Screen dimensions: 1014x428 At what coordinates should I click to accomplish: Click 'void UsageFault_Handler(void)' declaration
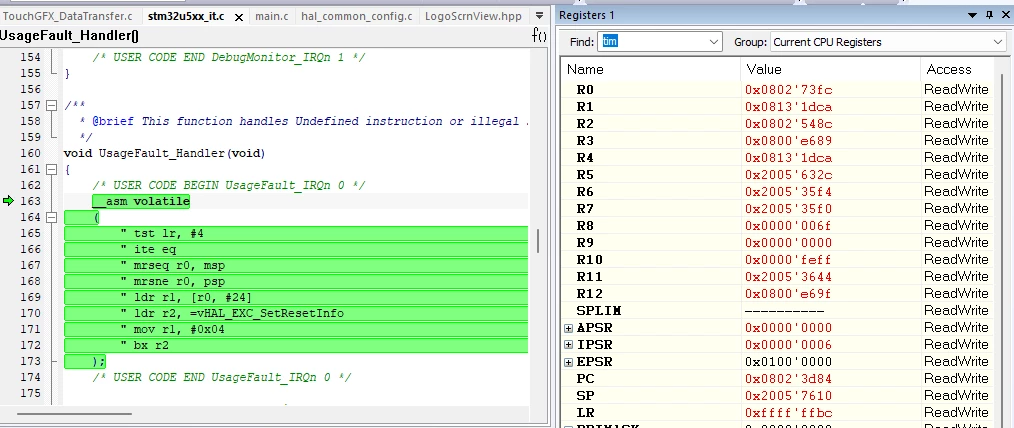tap(164, 153)
